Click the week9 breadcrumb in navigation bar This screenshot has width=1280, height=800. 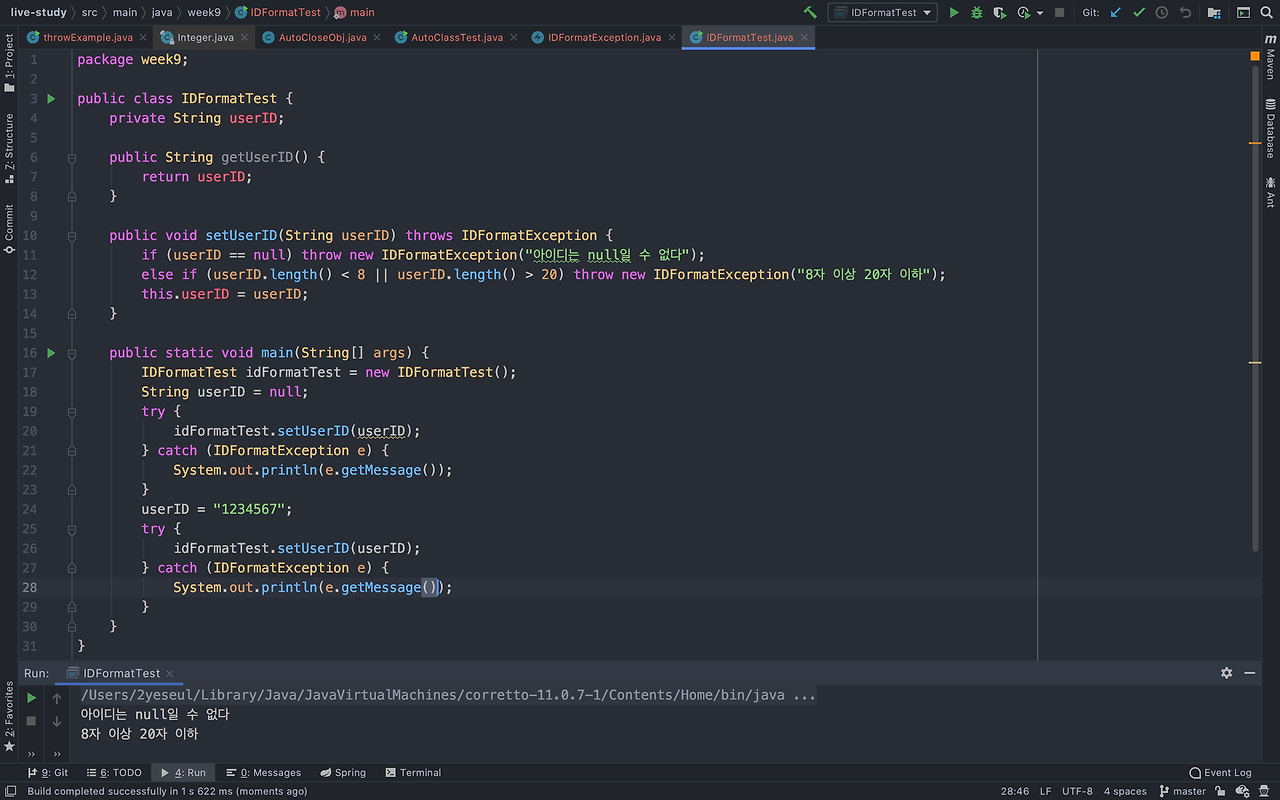204,12
